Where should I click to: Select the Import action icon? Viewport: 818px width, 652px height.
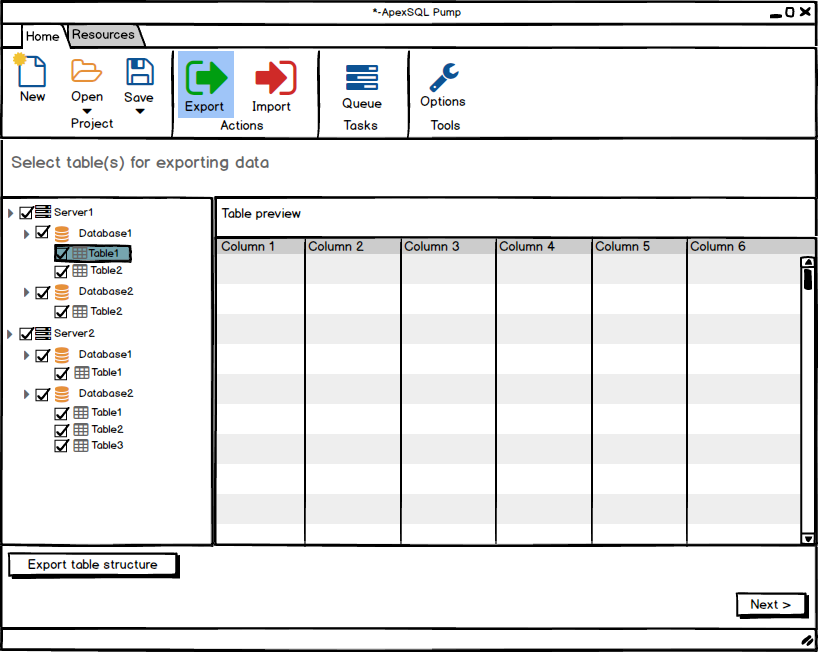coord(276,78)
